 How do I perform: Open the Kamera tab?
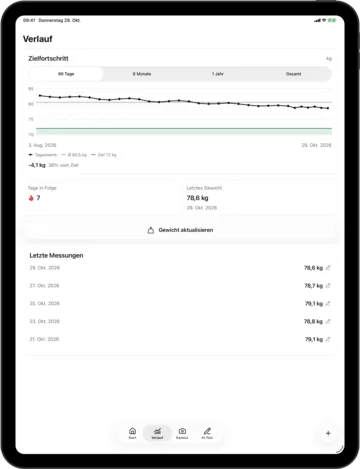point(182,433)
